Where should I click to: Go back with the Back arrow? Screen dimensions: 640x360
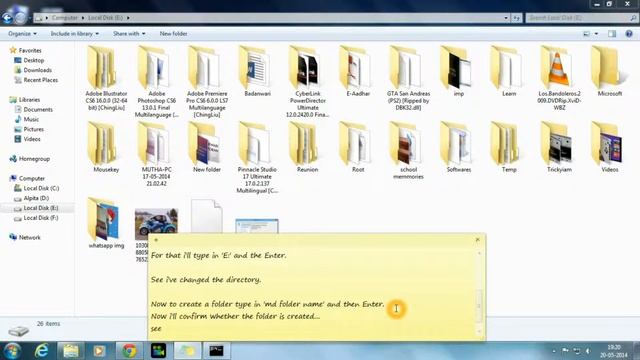pos(7,18)
